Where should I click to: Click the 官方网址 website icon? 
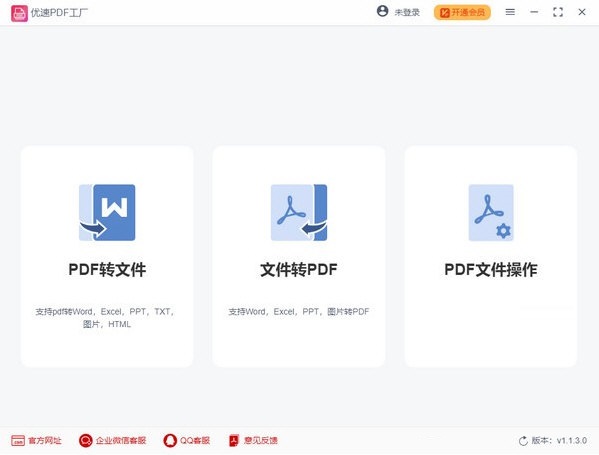coord(18,440)
